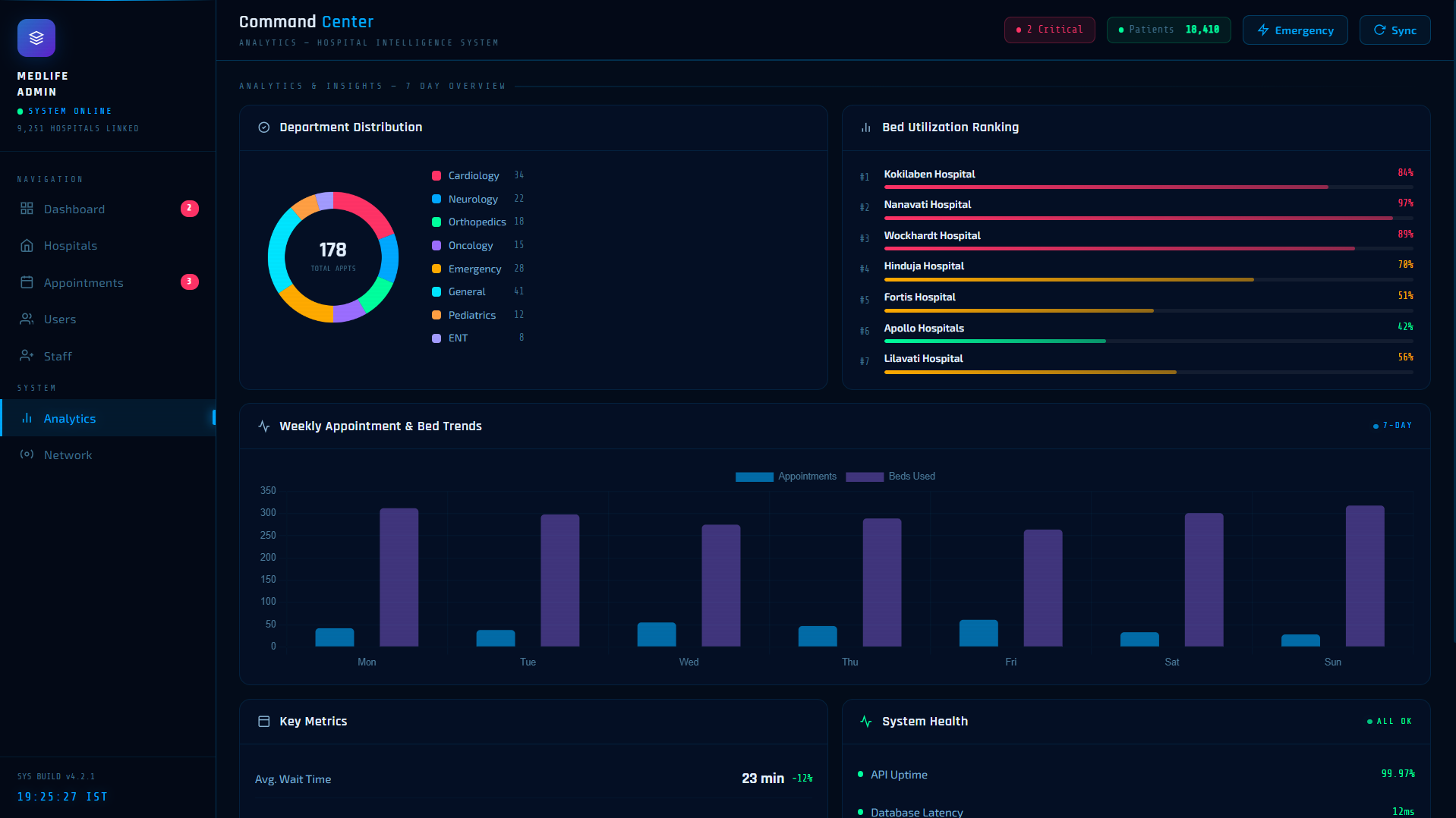The height and width of the screenshot is (818, 1456).
Task: Toggle the Appointments legend swatch
Action: [x=755, y=477]
